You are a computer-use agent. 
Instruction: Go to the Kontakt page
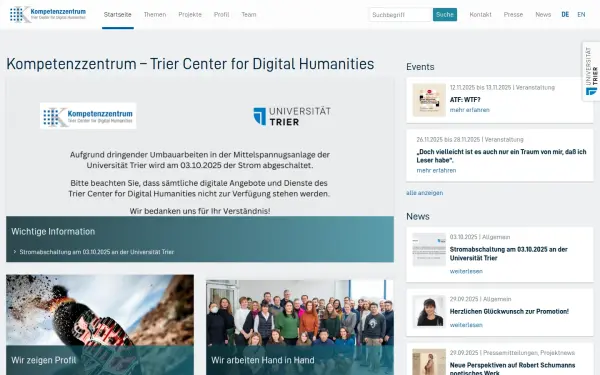480,15
